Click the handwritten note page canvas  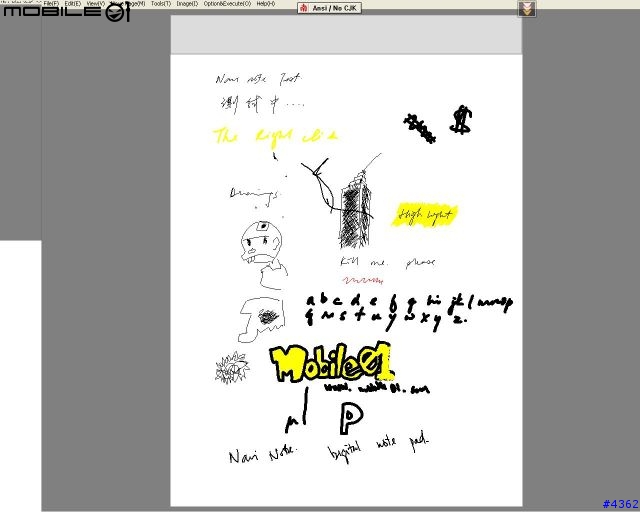[x=346, y=280]
